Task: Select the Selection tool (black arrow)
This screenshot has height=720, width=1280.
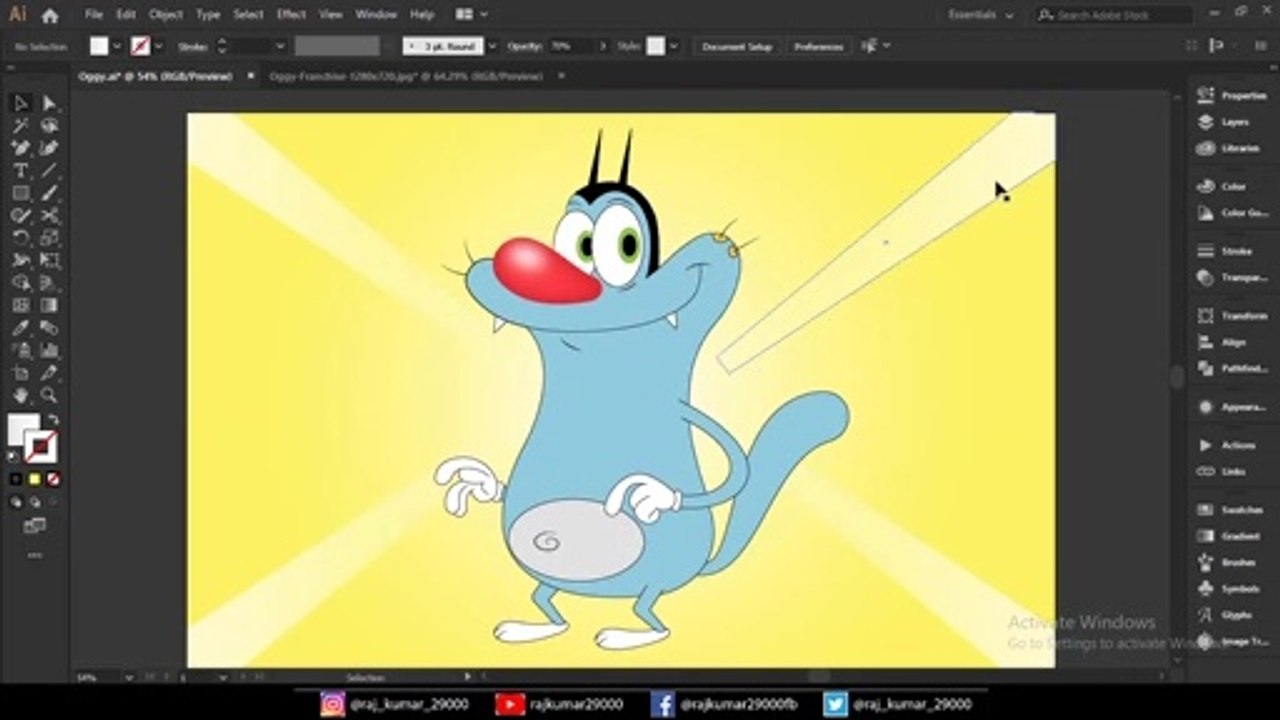Action: pyautogui.click(x=20, y=104)
